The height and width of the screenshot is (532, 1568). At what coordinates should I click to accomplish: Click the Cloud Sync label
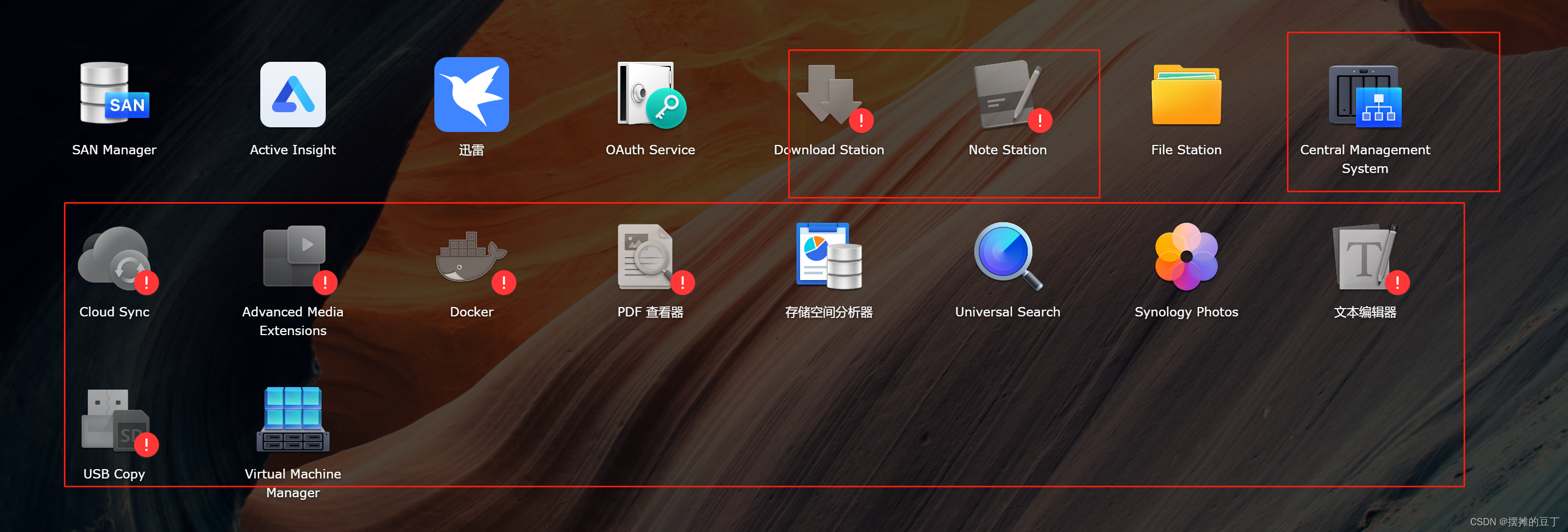tap(114, 312)
